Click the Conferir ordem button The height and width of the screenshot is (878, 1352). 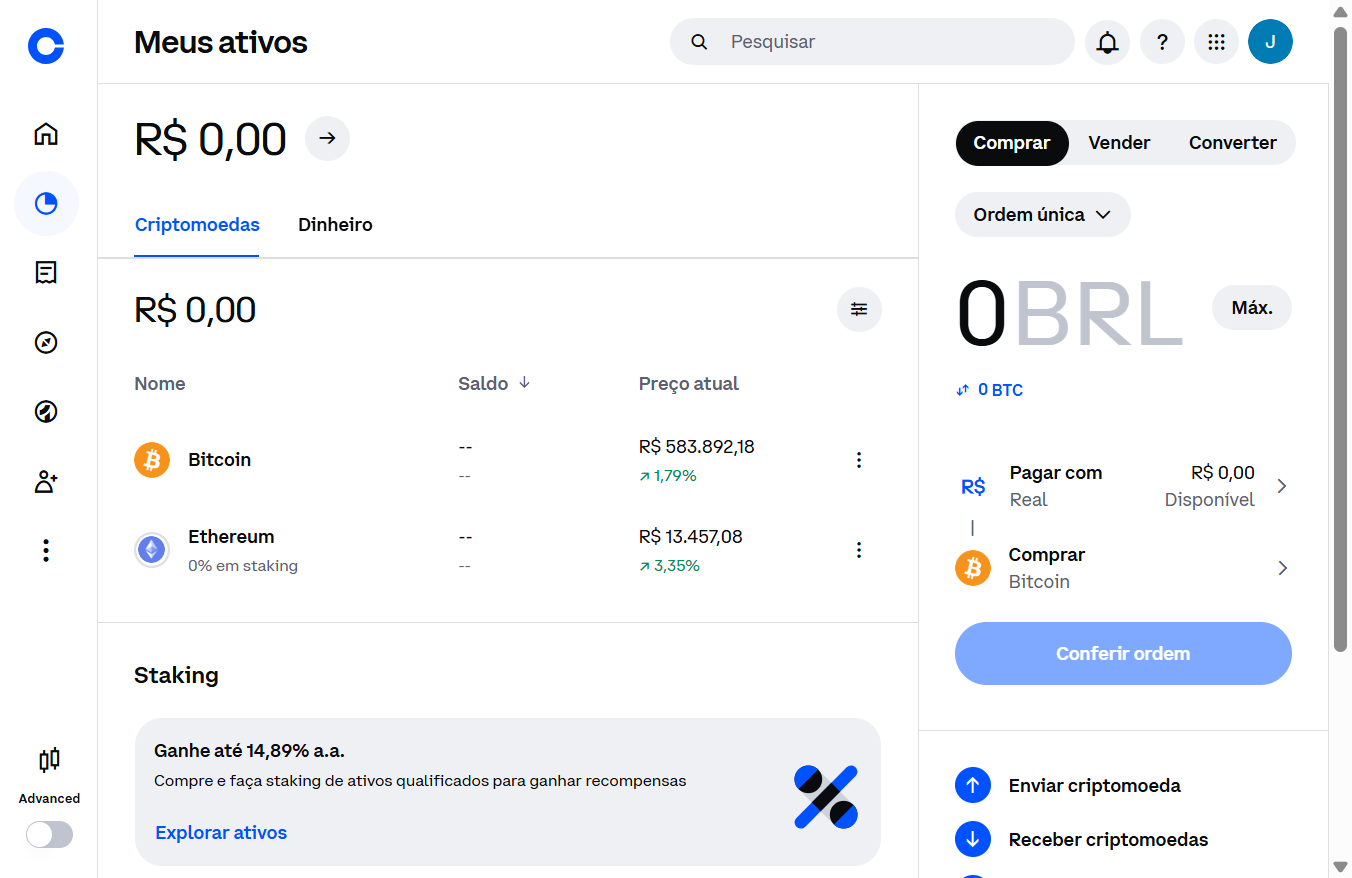point(1123,654)
